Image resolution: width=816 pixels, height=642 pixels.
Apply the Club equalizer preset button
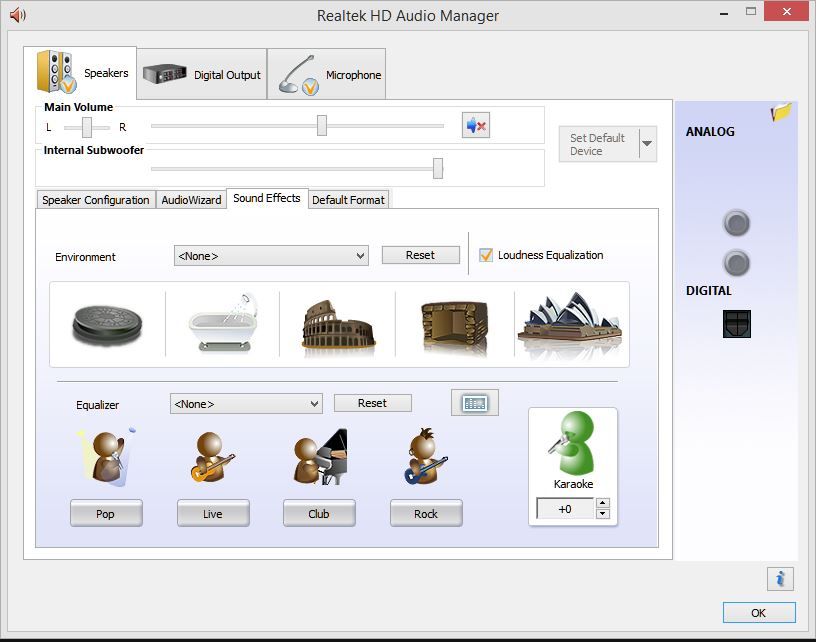(x=319, y=513)
